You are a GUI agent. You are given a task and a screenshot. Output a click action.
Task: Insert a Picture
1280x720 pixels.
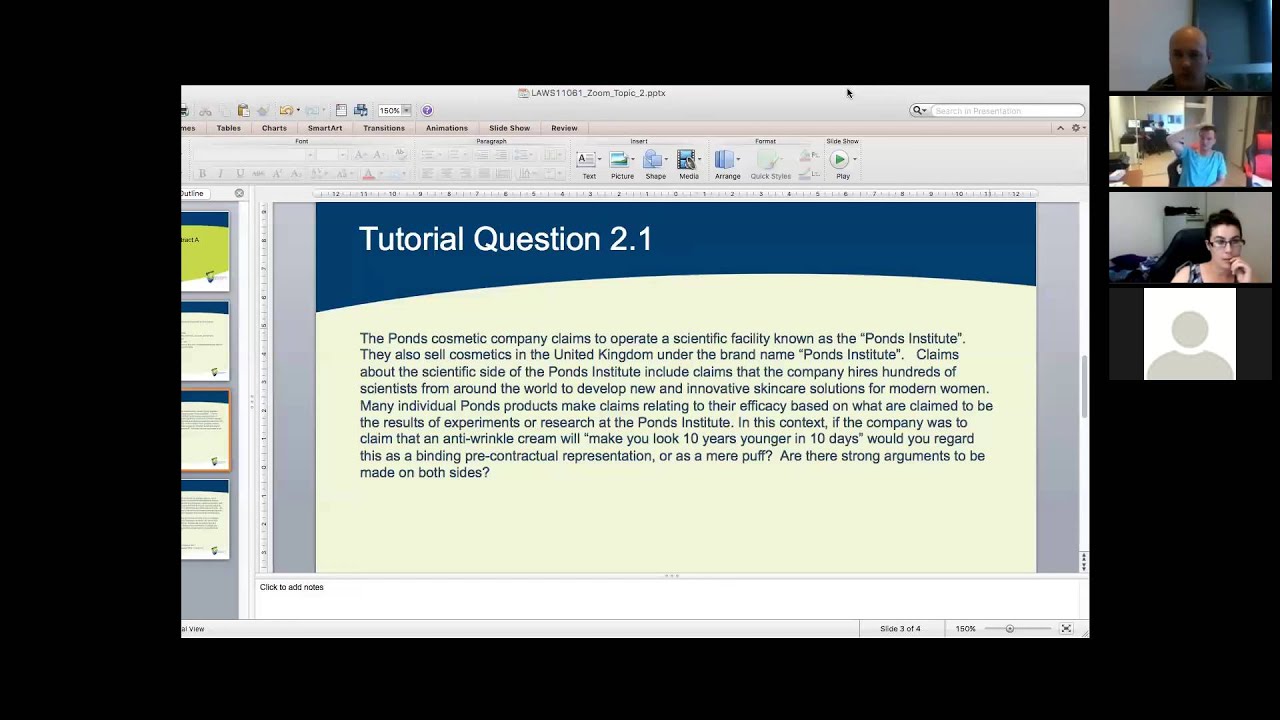click(x=621, y=166)
